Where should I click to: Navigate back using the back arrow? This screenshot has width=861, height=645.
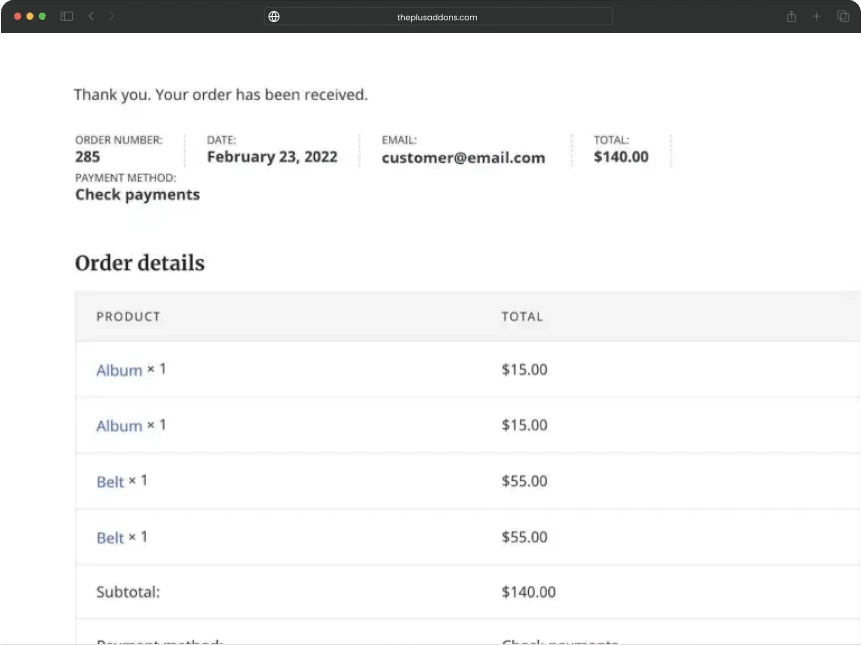(91, 16)
